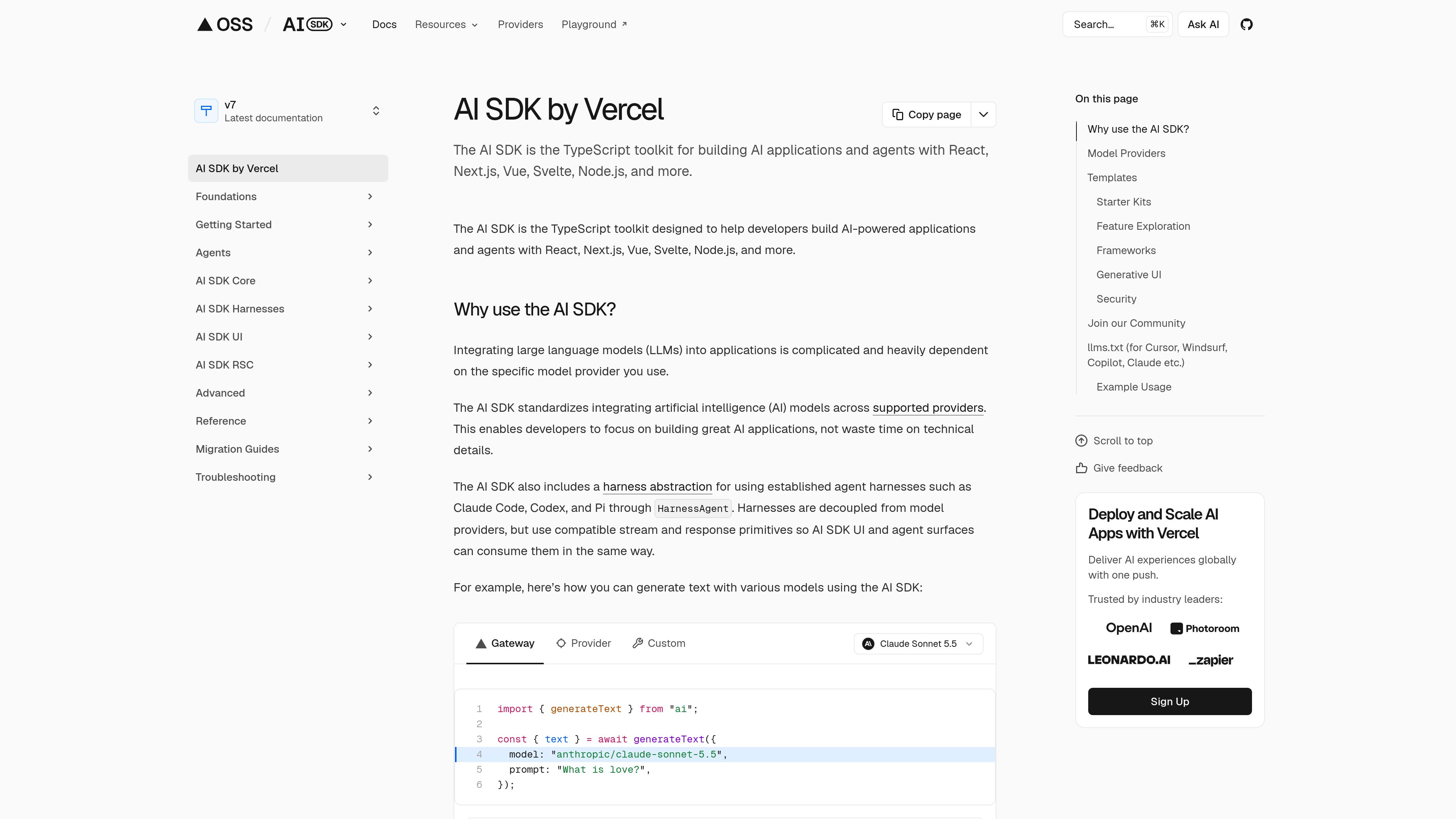Image resolution: width=1456 pixels, height=819 pixels.
Task: Click the Zapier logo
Action: (x=1211, y=660)
